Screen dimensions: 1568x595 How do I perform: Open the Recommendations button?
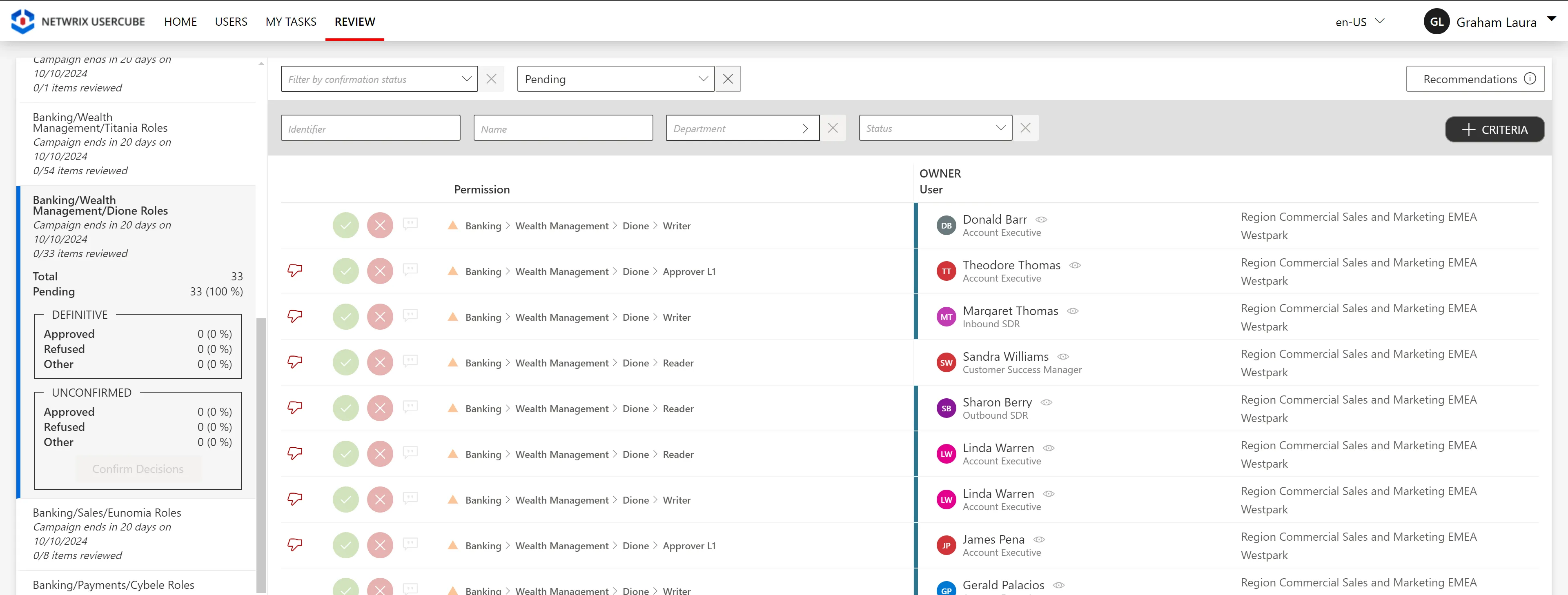click(1475, 79)
